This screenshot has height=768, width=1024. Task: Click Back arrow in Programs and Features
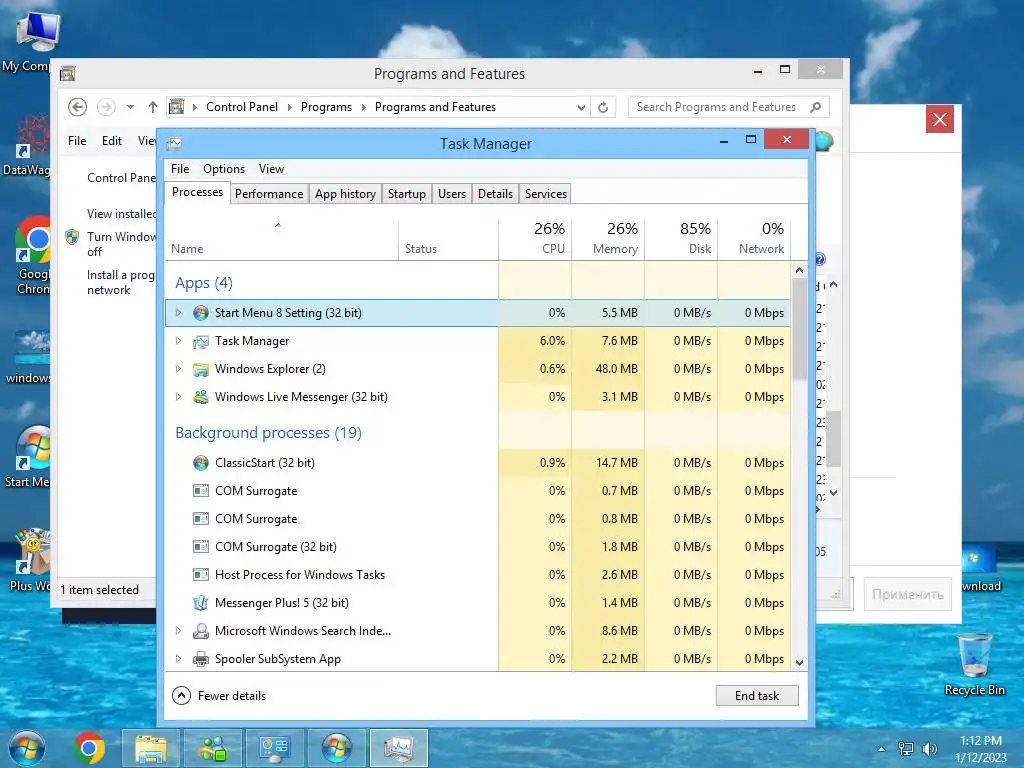pos(78,107)
